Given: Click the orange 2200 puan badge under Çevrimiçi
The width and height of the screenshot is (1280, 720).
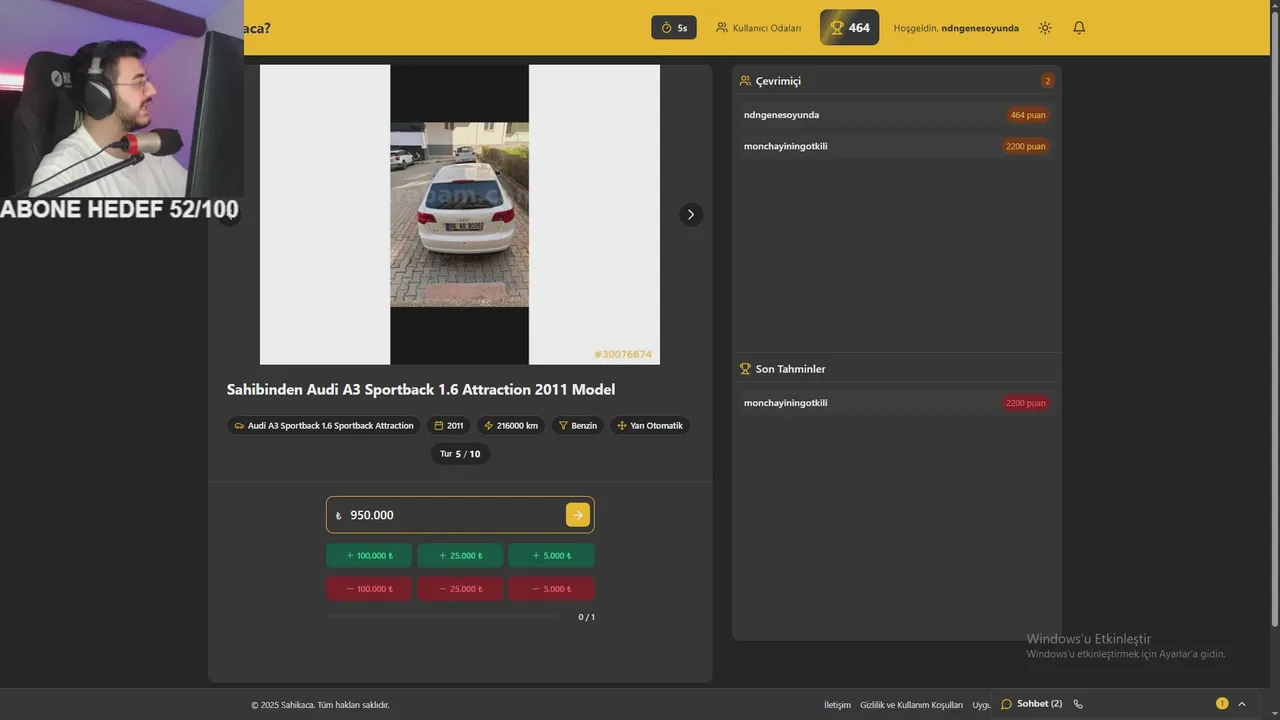Looking at the screenshot, I should (1026, 146).
